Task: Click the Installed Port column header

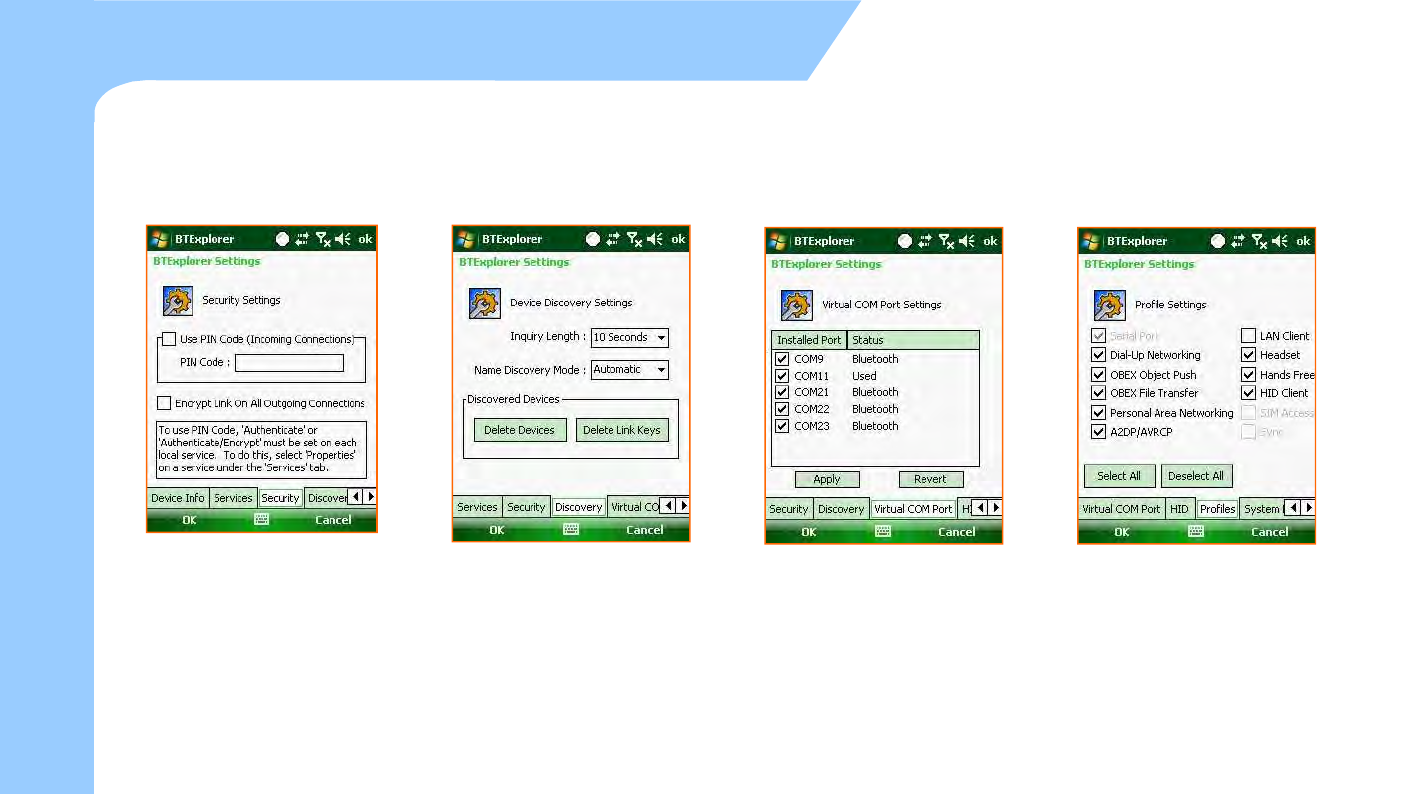Action: tap(809, 340)
